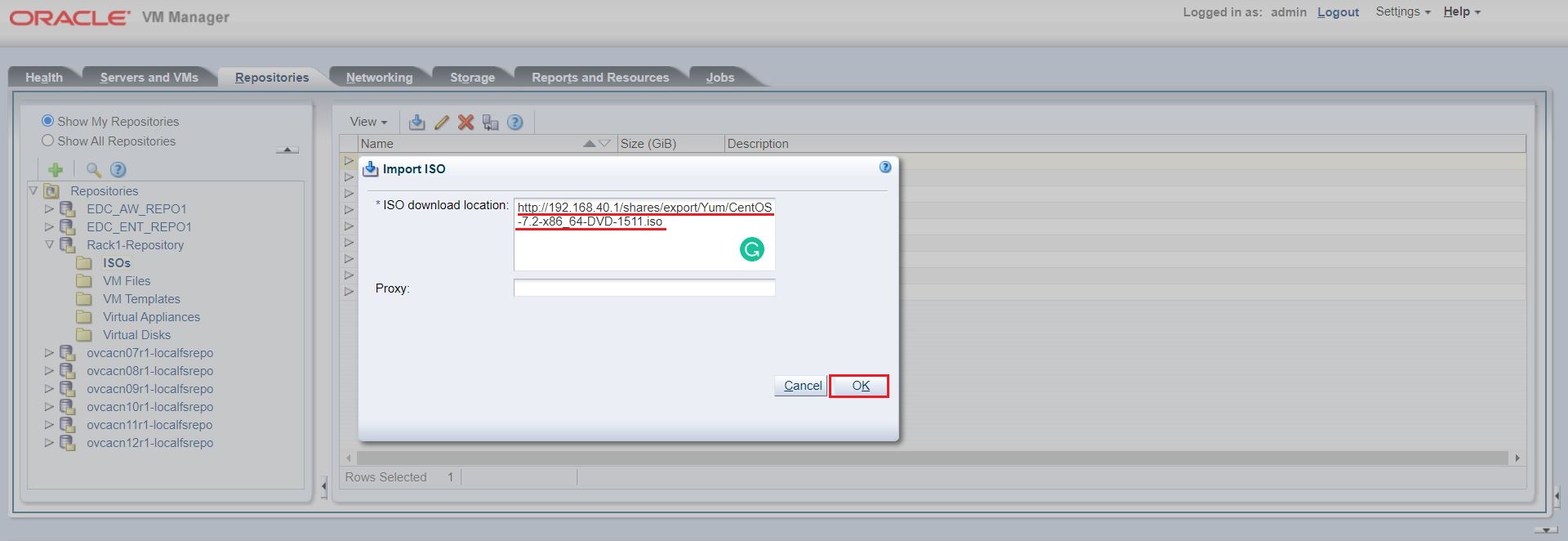Expand EDC_AW_REPO1 tree node
1568x541 pixels.
click(49, 208)
